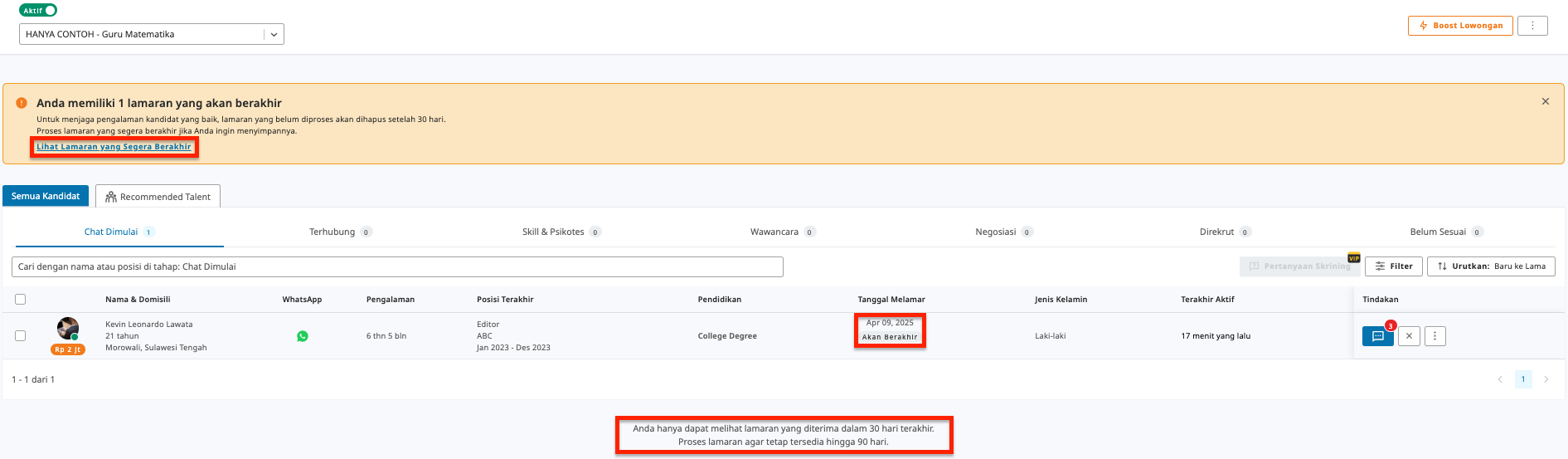Click the orange warning icon in banner
Screen dimensions: 1568x459
point(22,103)
